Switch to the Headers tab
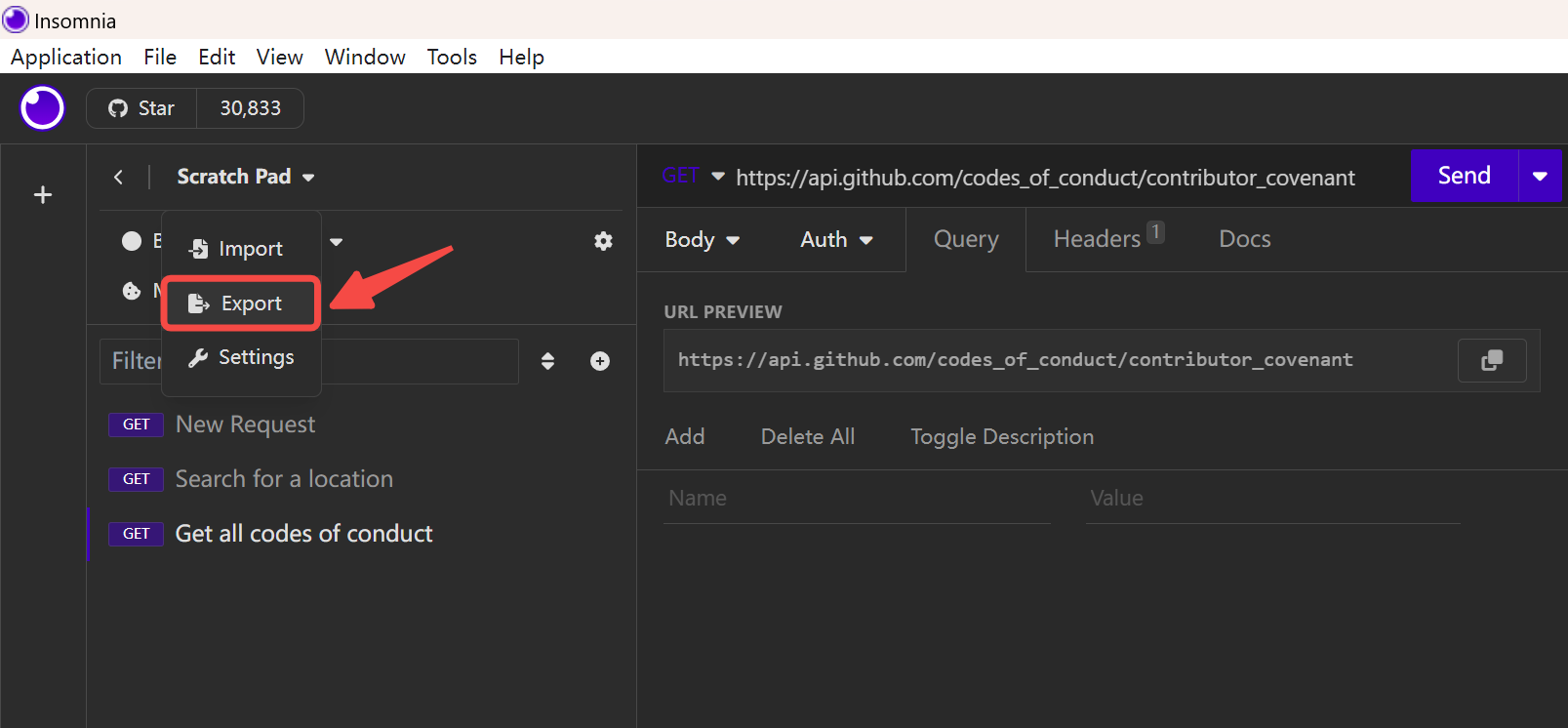Viewport: 1568px width, 728px height. coord(1108,239)
